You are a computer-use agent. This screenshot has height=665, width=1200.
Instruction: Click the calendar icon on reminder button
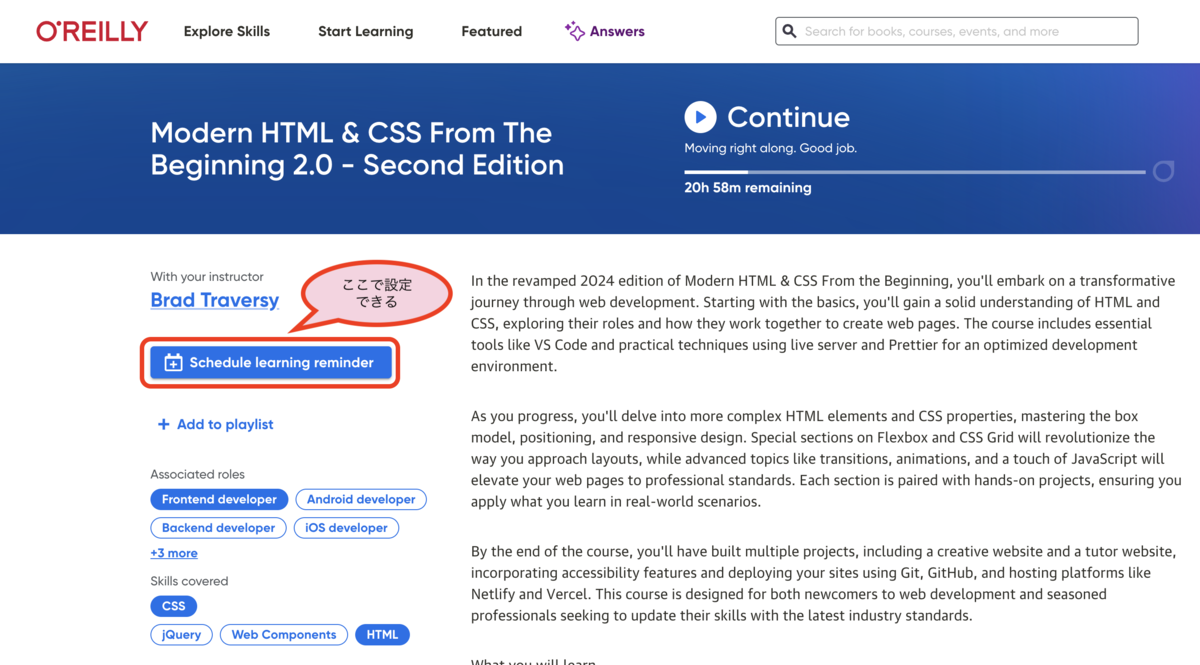click(x=173, y=363)
